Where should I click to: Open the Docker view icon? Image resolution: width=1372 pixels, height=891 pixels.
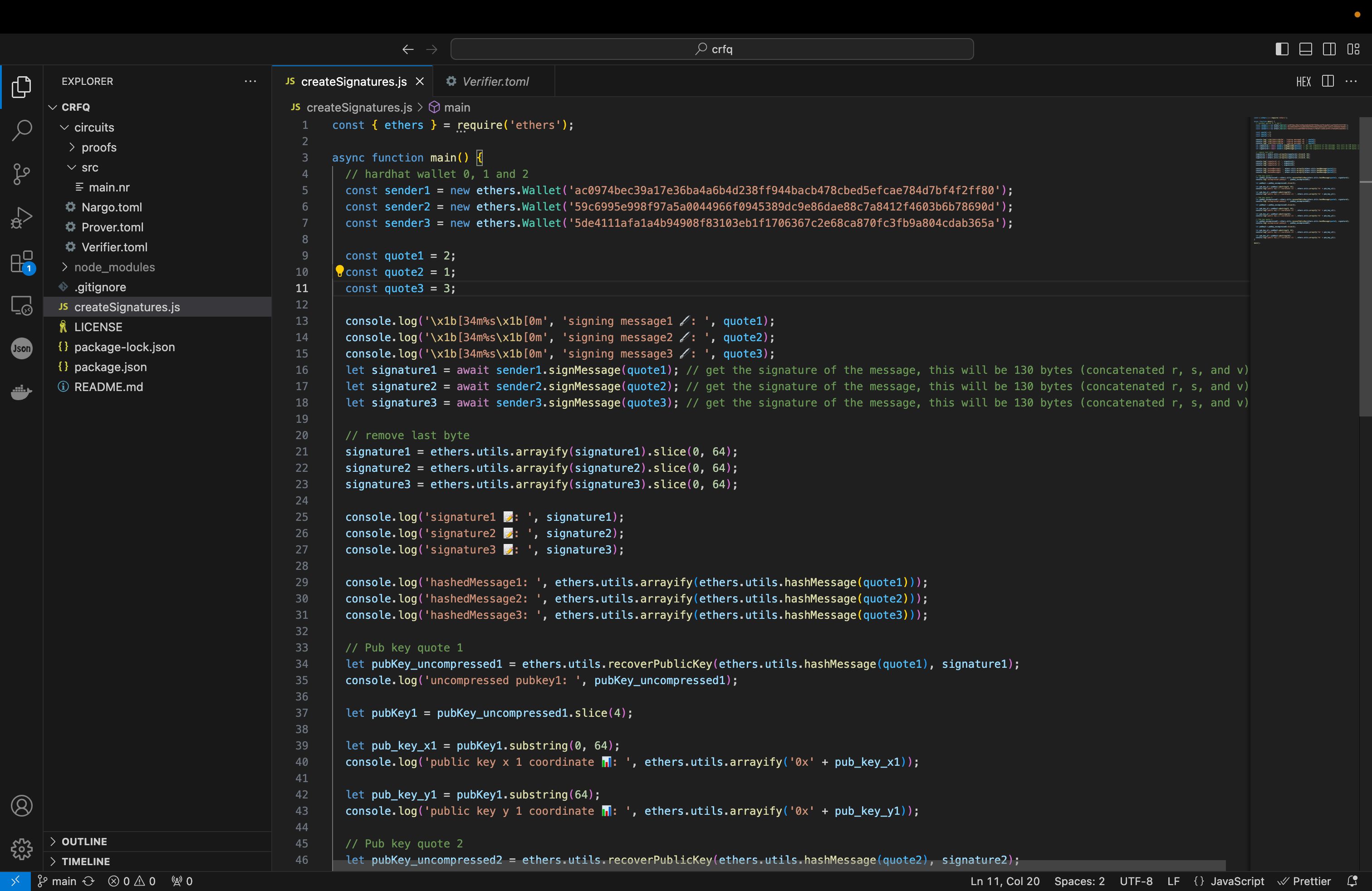[21, 392]
